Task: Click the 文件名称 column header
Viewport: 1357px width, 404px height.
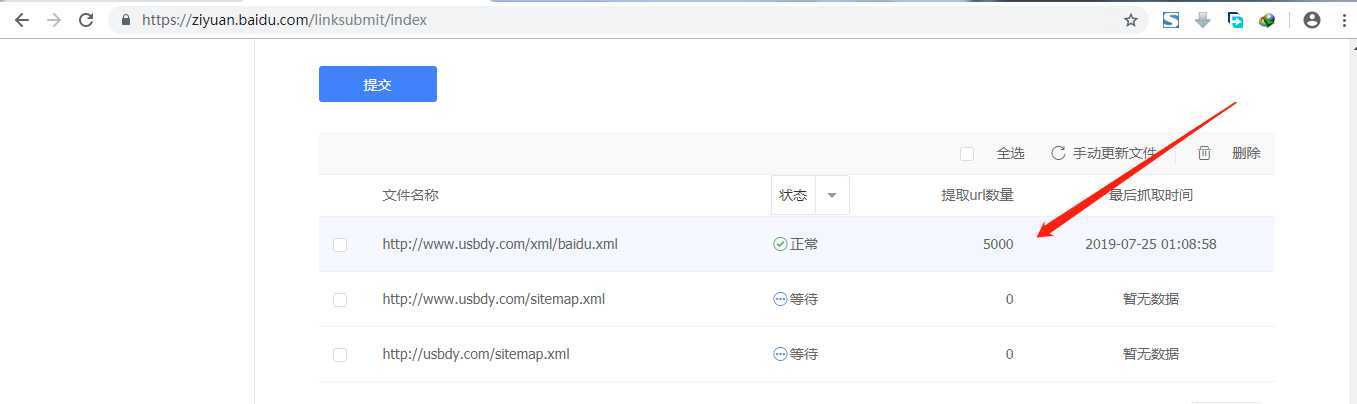Action: click(410, 195)
